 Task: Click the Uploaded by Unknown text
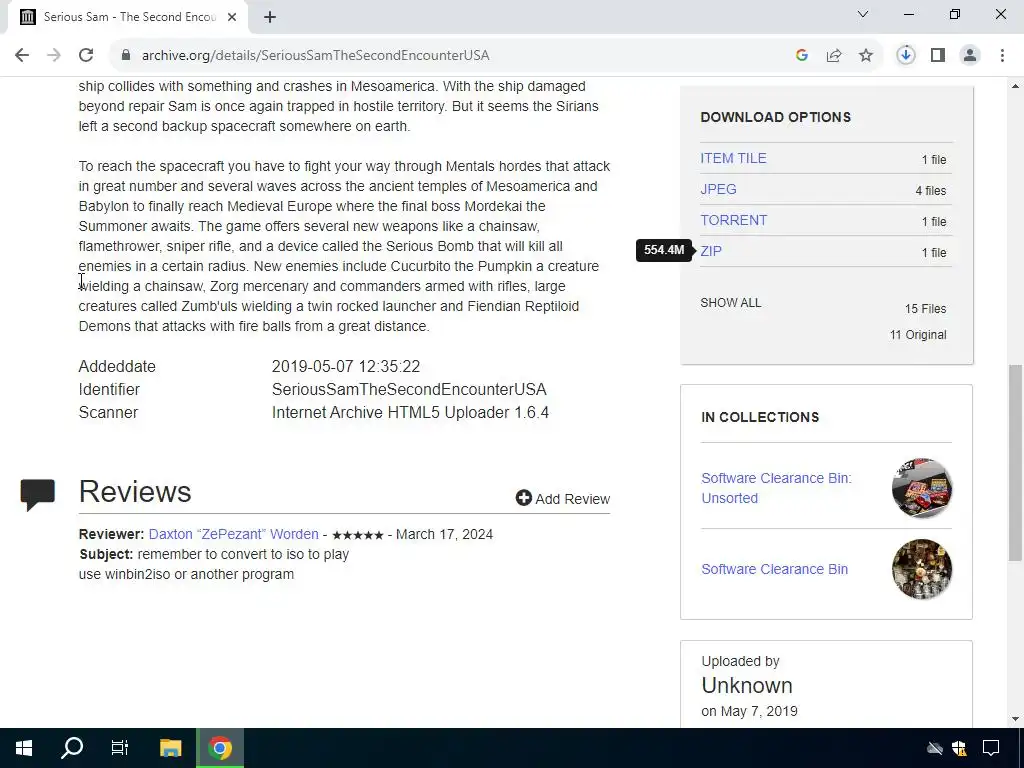[747, 685]
